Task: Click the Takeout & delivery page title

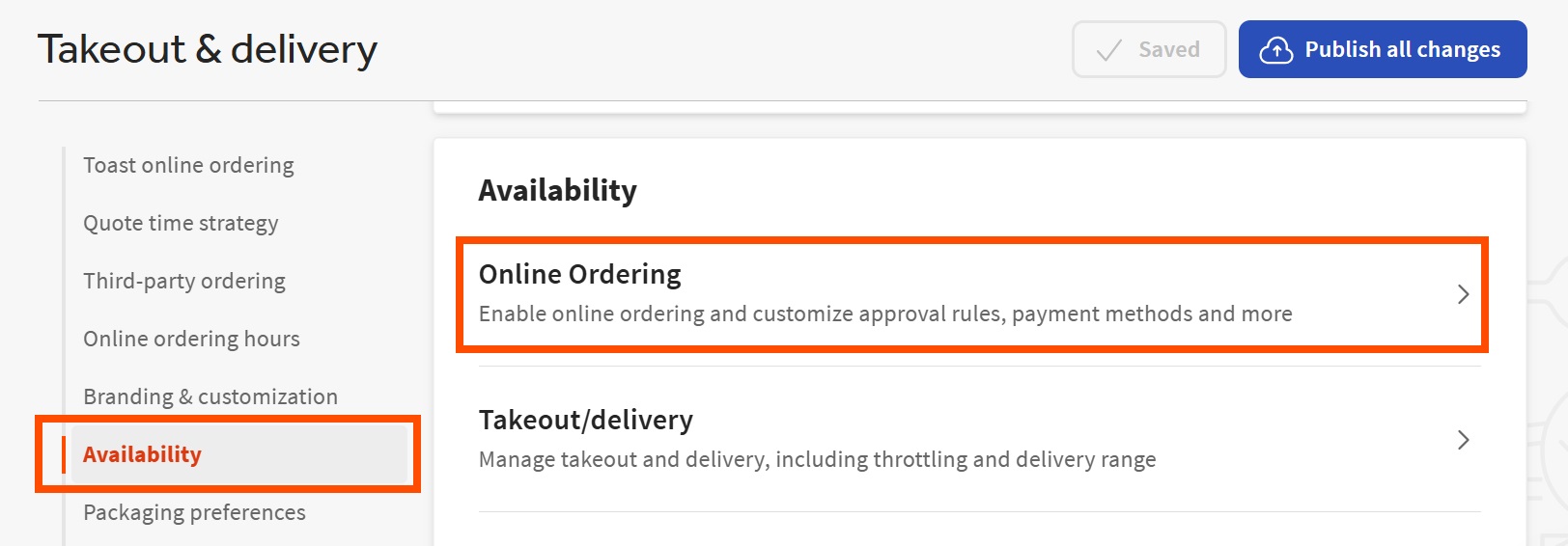Action: pos(208,50)
